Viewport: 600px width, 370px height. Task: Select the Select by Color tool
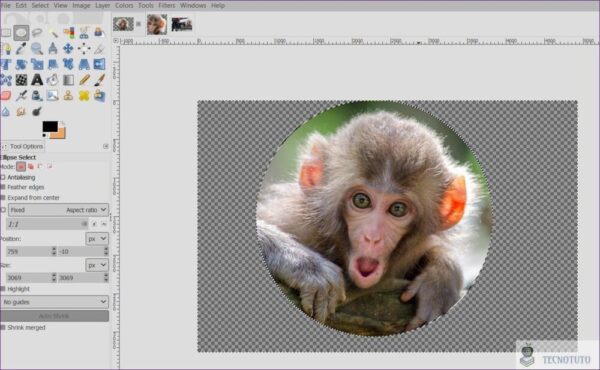tap(68, 33)
